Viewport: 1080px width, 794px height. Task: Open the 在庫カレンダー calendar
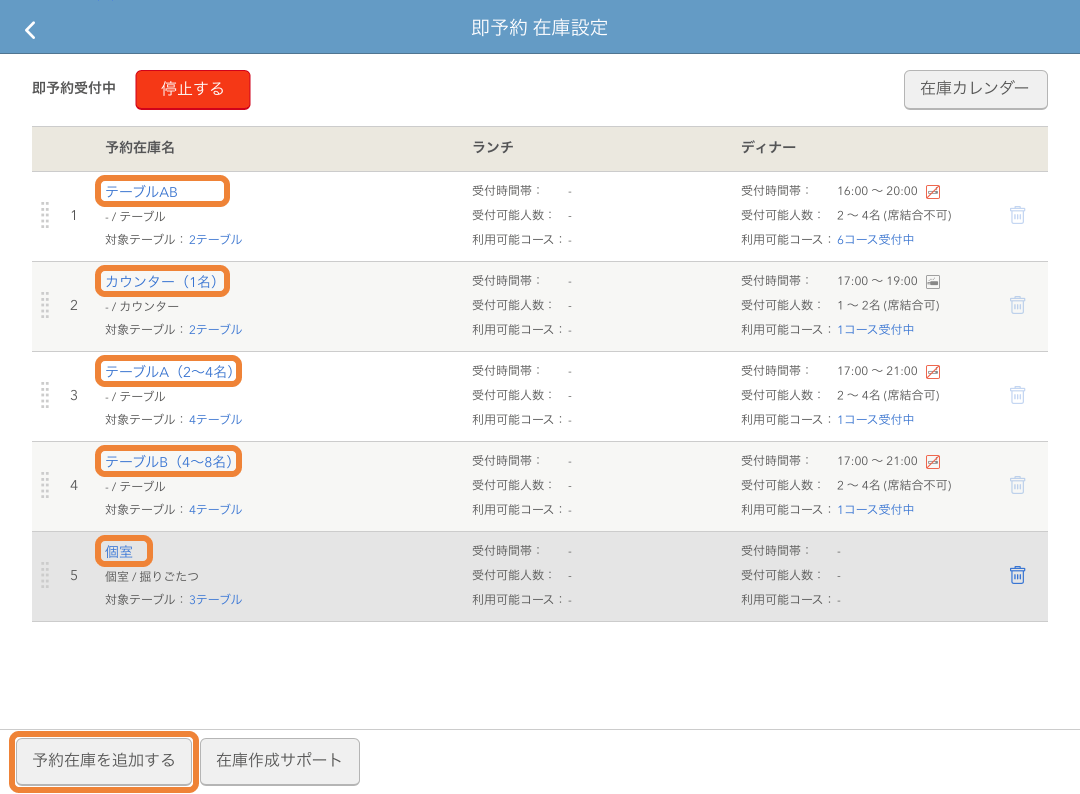pyautogui.click(x=975, y=89)
